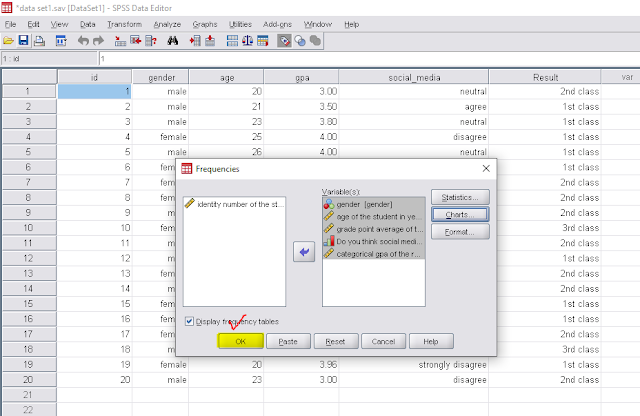
Task: Click the Weight Cases scale icon
Action: (247, 41)
